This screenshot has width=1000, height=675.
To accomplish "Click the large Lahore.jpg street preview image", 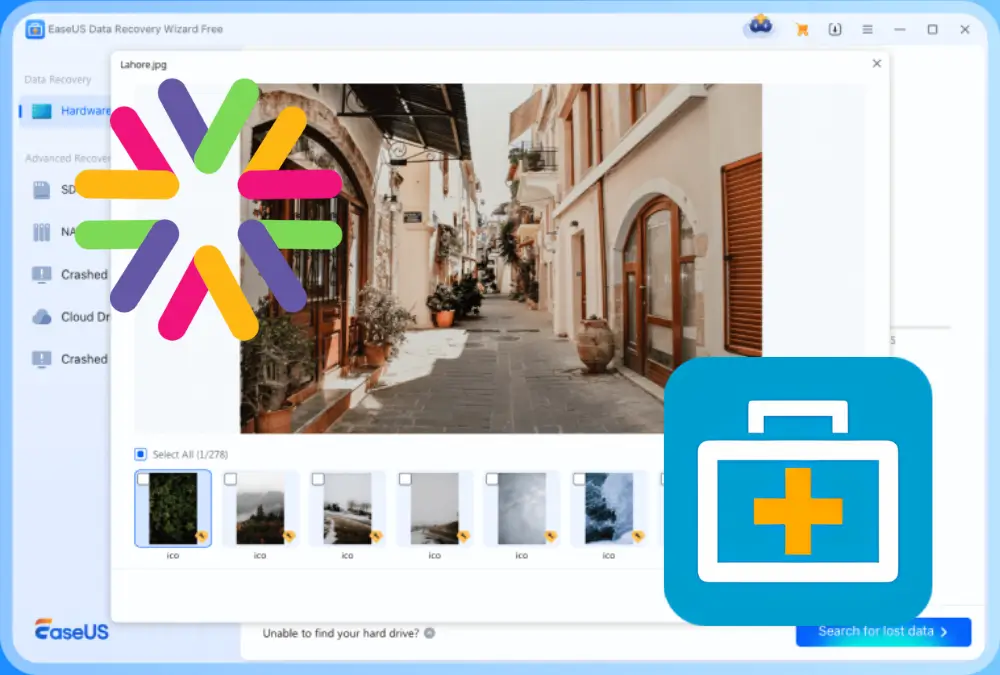I will (501, 258).
